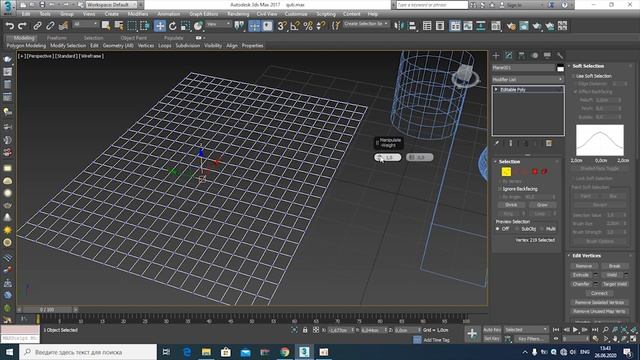
Task: Click the keyword search input field
Action: (x=431, y=5)
